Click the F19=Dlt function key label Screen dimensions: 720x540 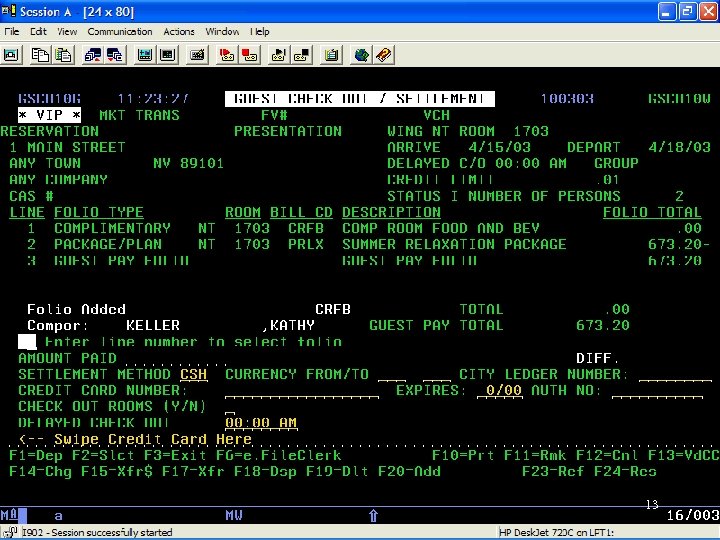point(337,472)
